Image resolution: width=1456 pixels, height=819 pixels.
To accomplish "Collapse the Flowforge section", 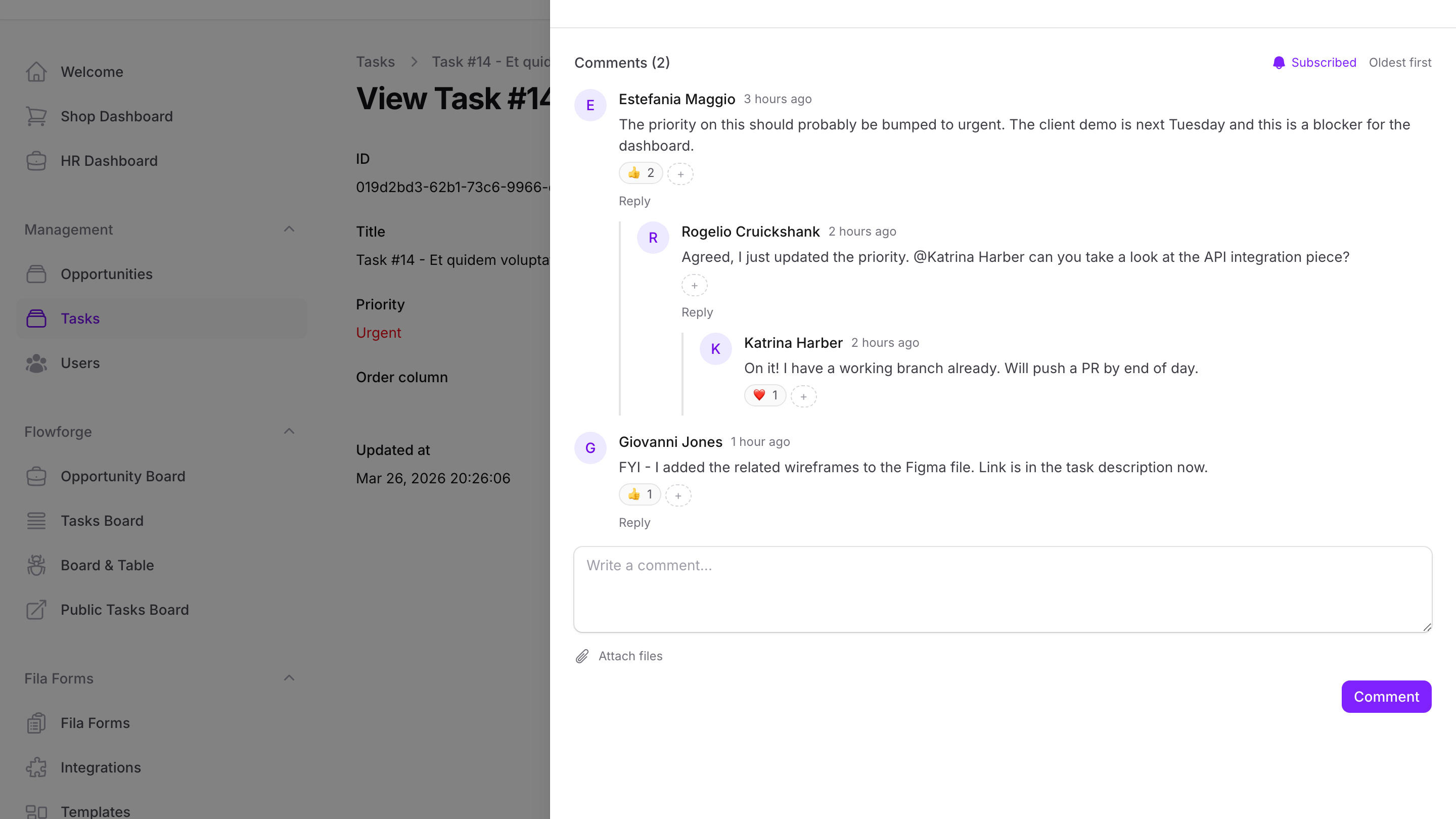I will point(289,431).
